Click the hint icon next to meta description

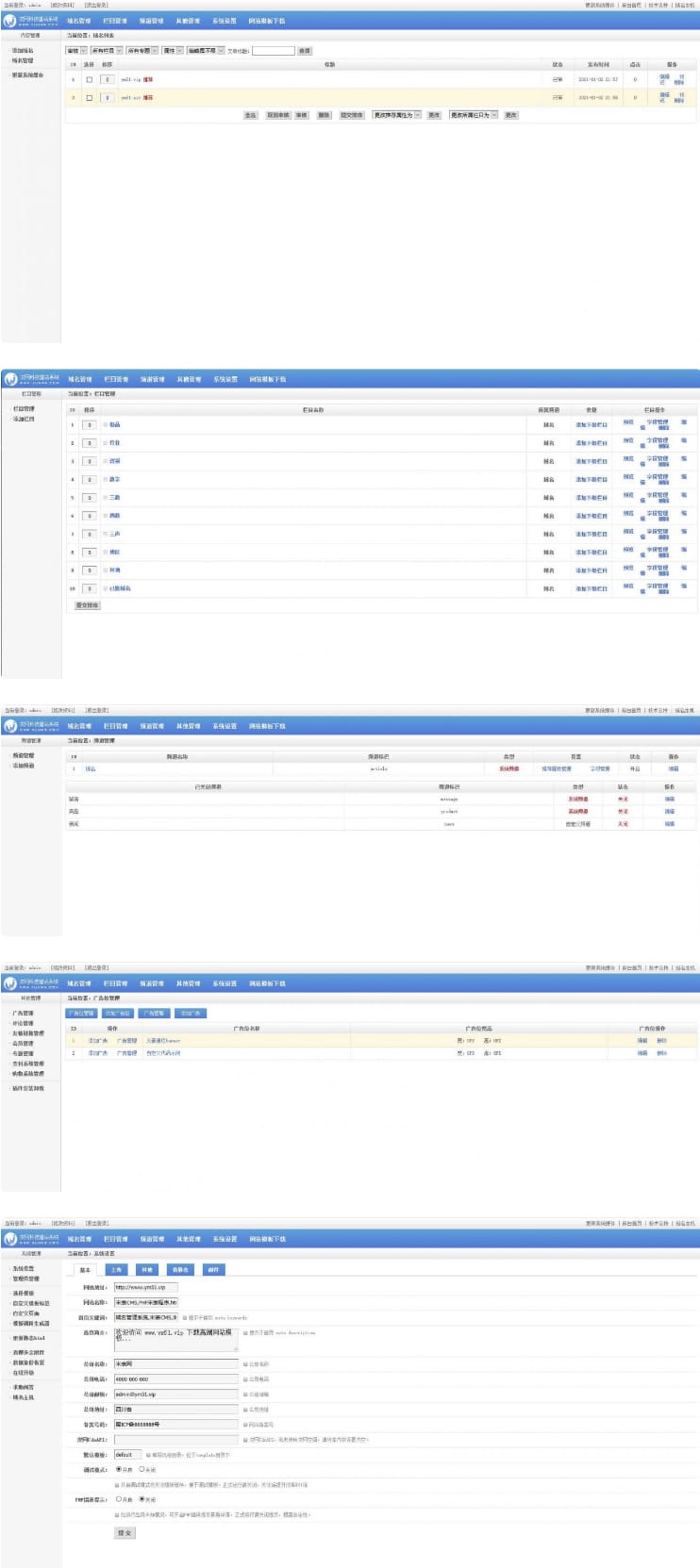click(245, 1333)
